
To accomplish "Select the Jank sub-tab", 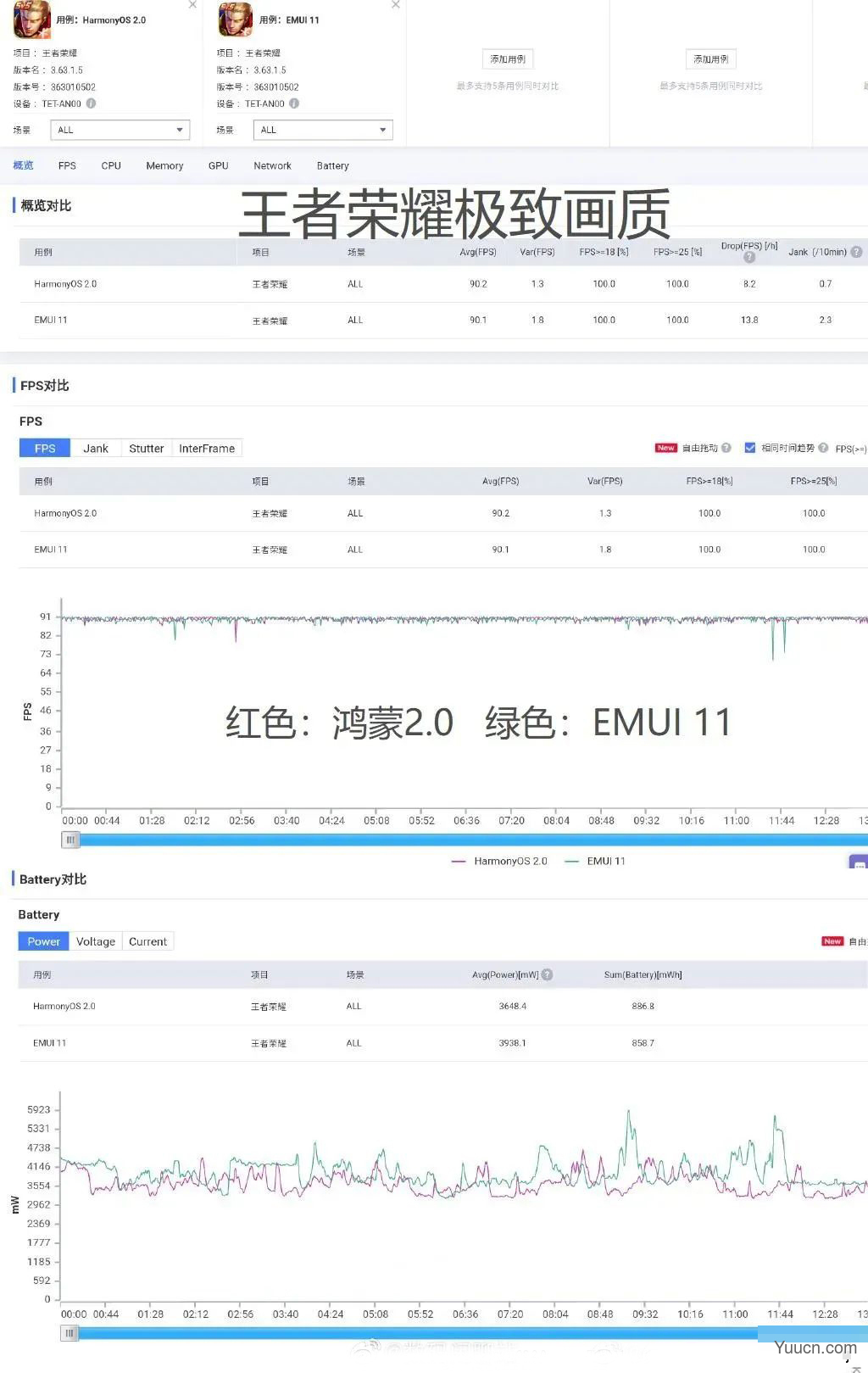I will (96, 449).
